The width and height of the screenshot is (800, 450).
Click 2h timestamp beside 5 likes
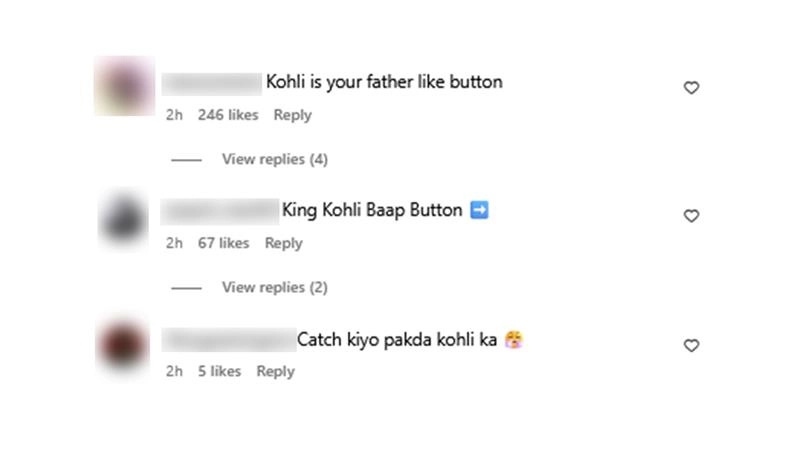(x=175, y=371)
